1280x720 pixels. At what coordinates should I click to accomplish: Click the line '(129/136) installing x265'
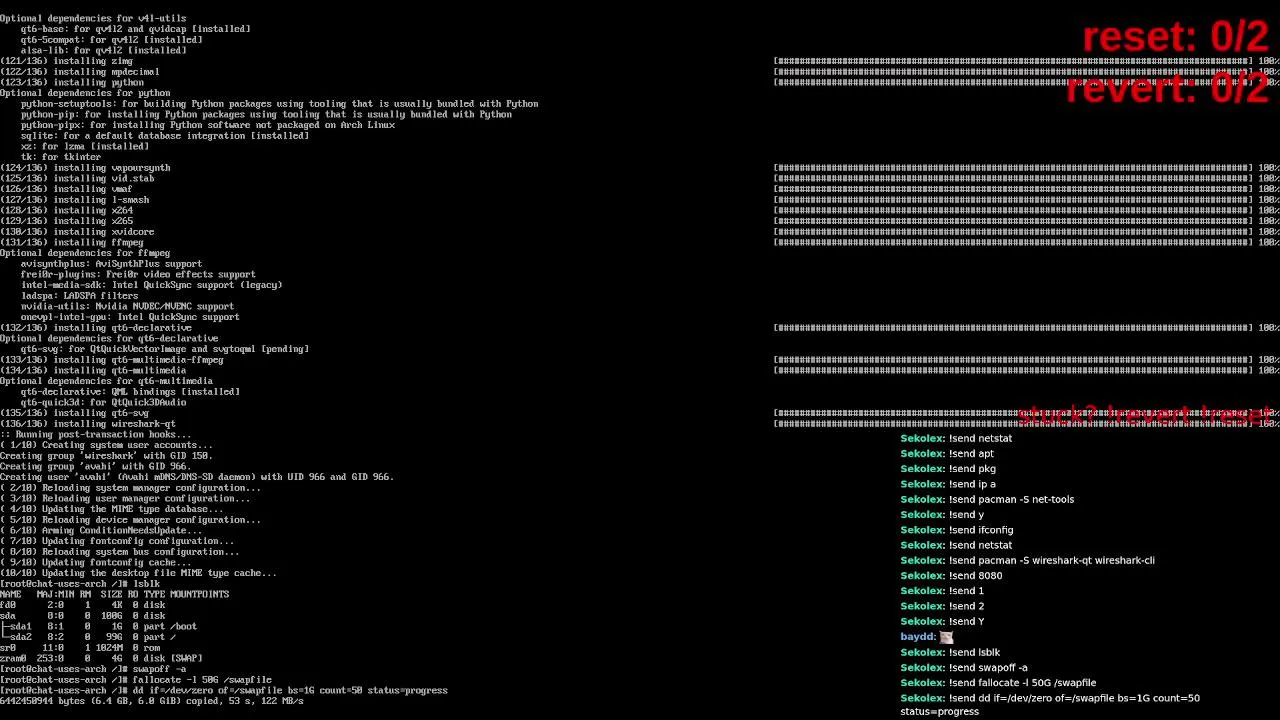tap(66, 221)
